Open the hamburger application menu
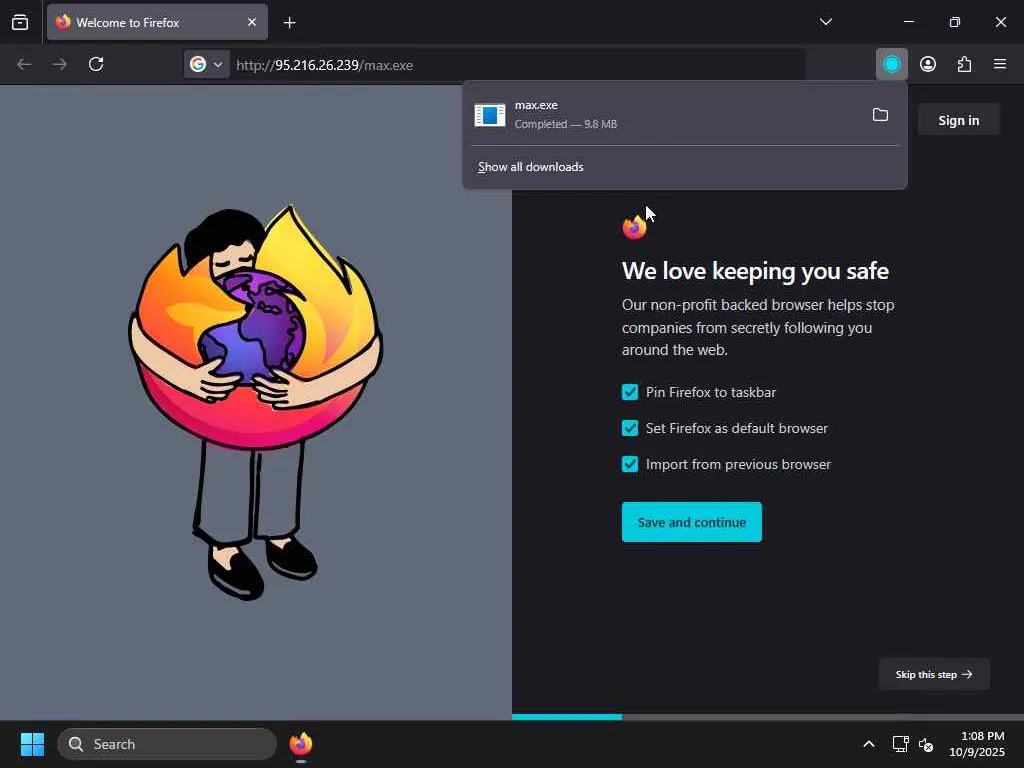This screenshot has width=1024, height=768. point(1000,64)
